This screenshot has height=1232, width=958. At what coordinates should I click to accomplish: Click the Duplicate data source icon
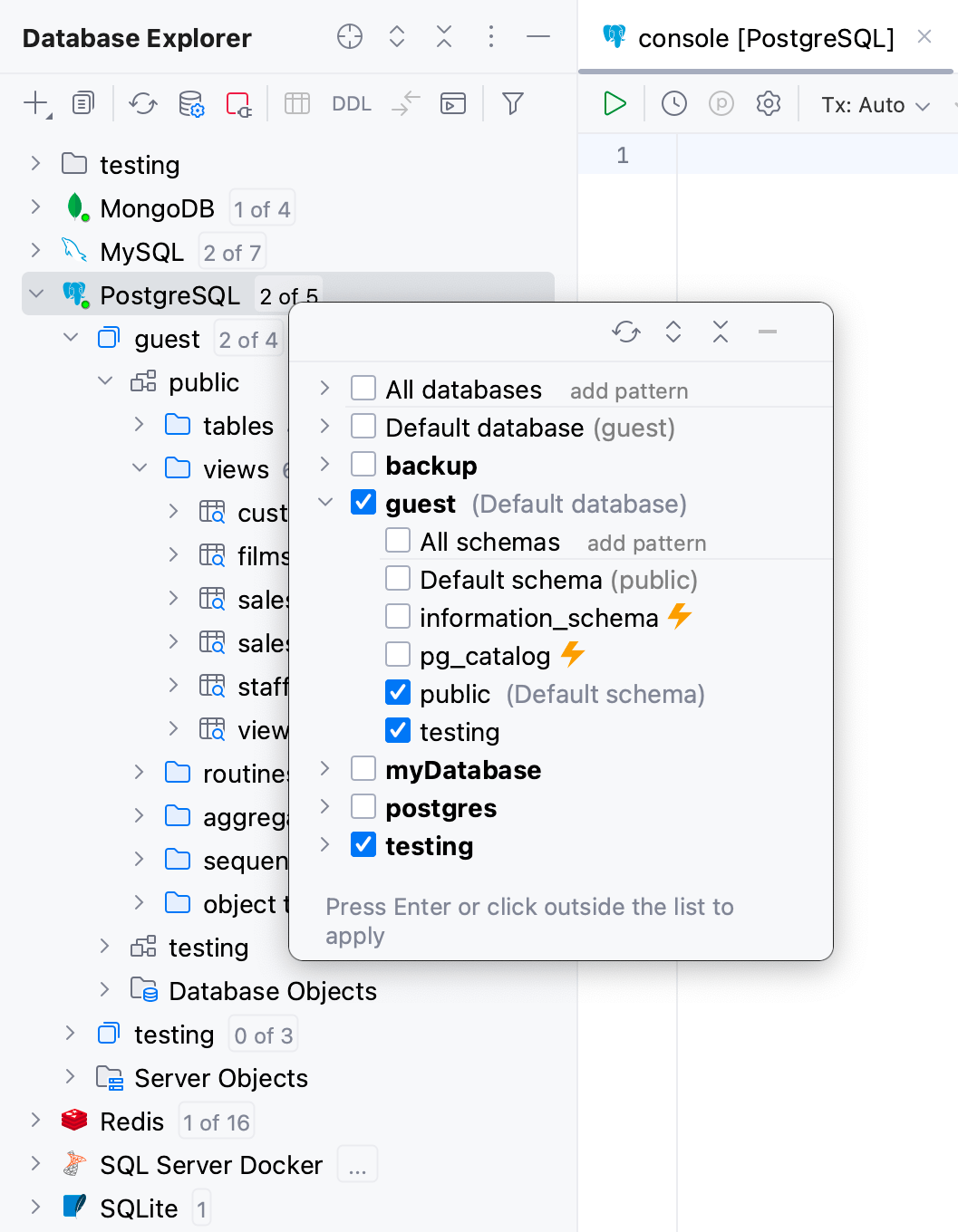click(x=83, y=103)
